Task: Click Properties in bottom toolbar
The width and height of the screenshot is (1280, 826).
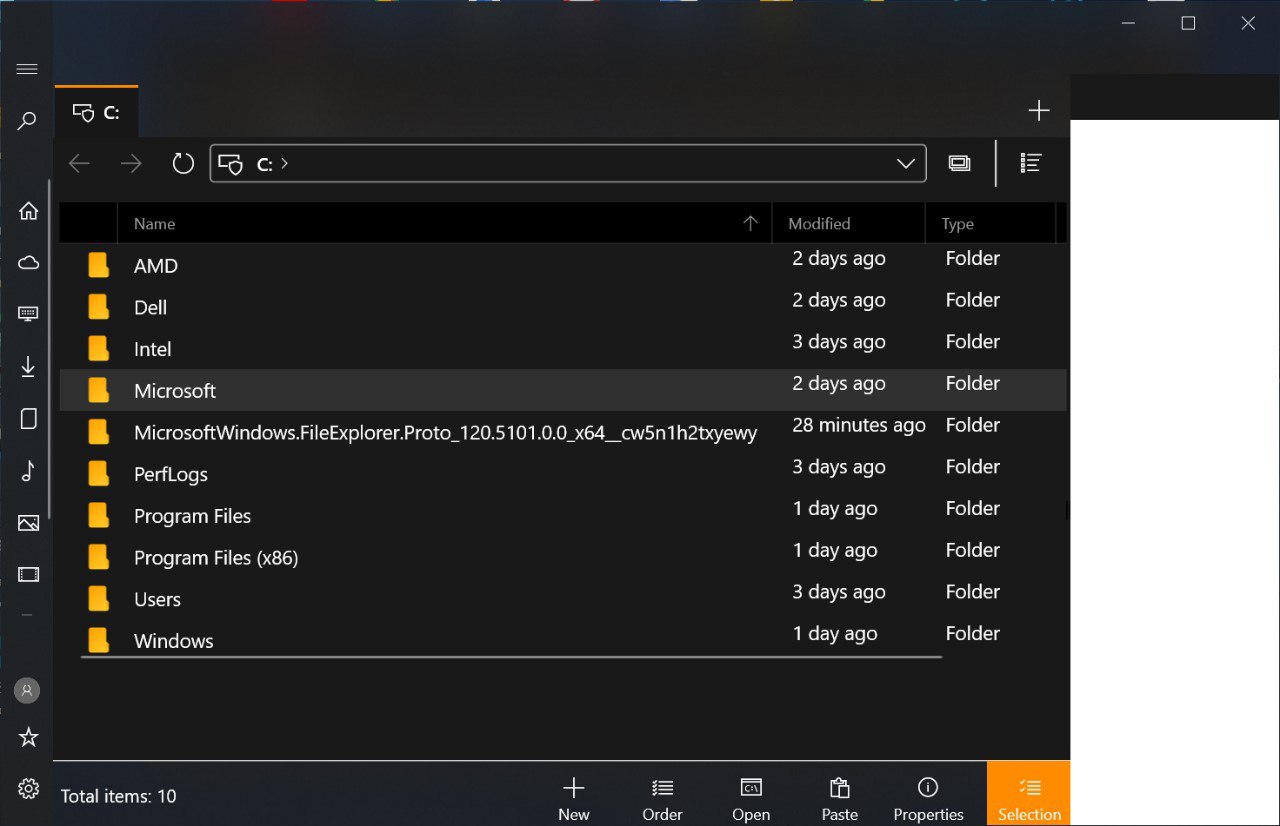Action: [x=928, y=798]
